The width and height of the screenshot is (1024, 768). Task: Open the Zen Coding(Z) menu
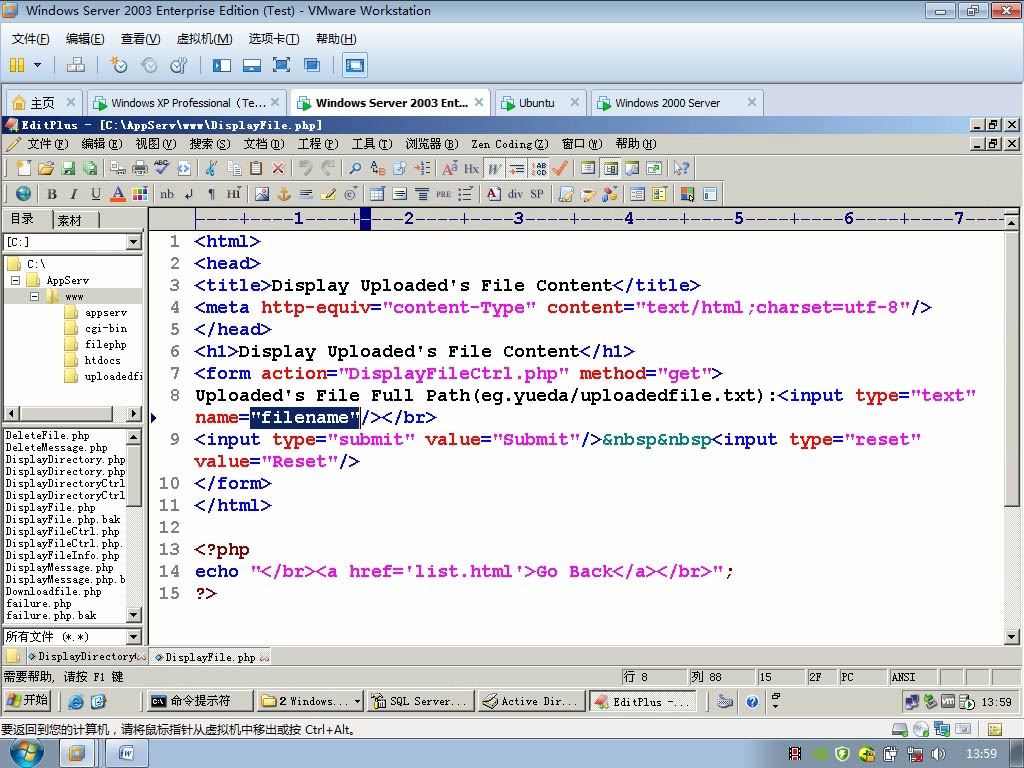click(510, 144)
